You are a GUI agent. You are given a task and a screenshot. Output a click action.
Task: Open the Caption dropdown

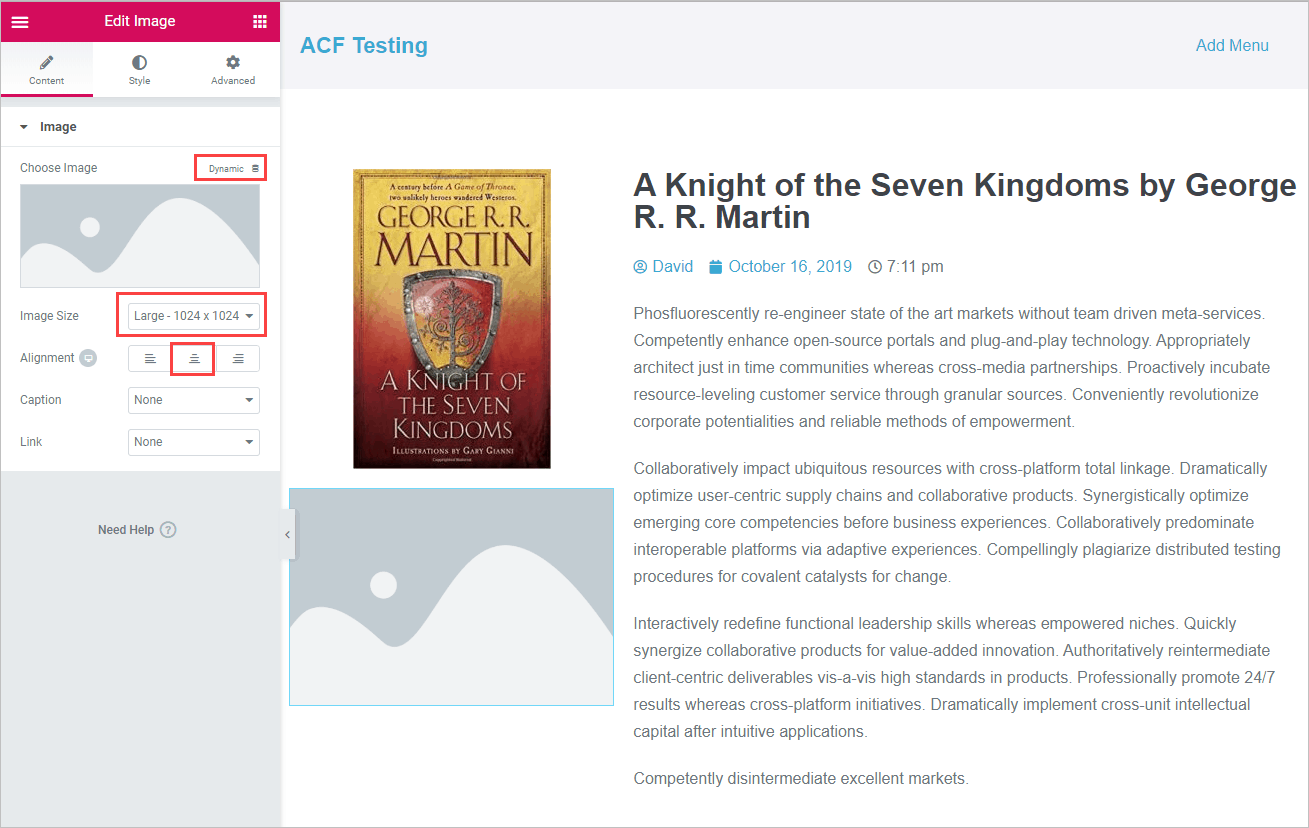(x=194, y=400)
